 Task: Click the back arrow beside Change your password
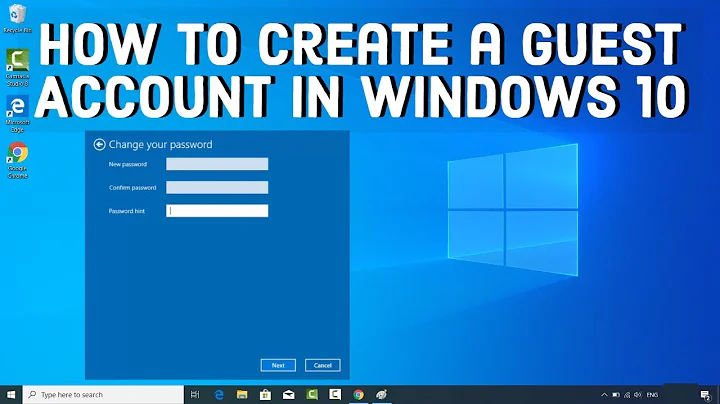[99, 145]
